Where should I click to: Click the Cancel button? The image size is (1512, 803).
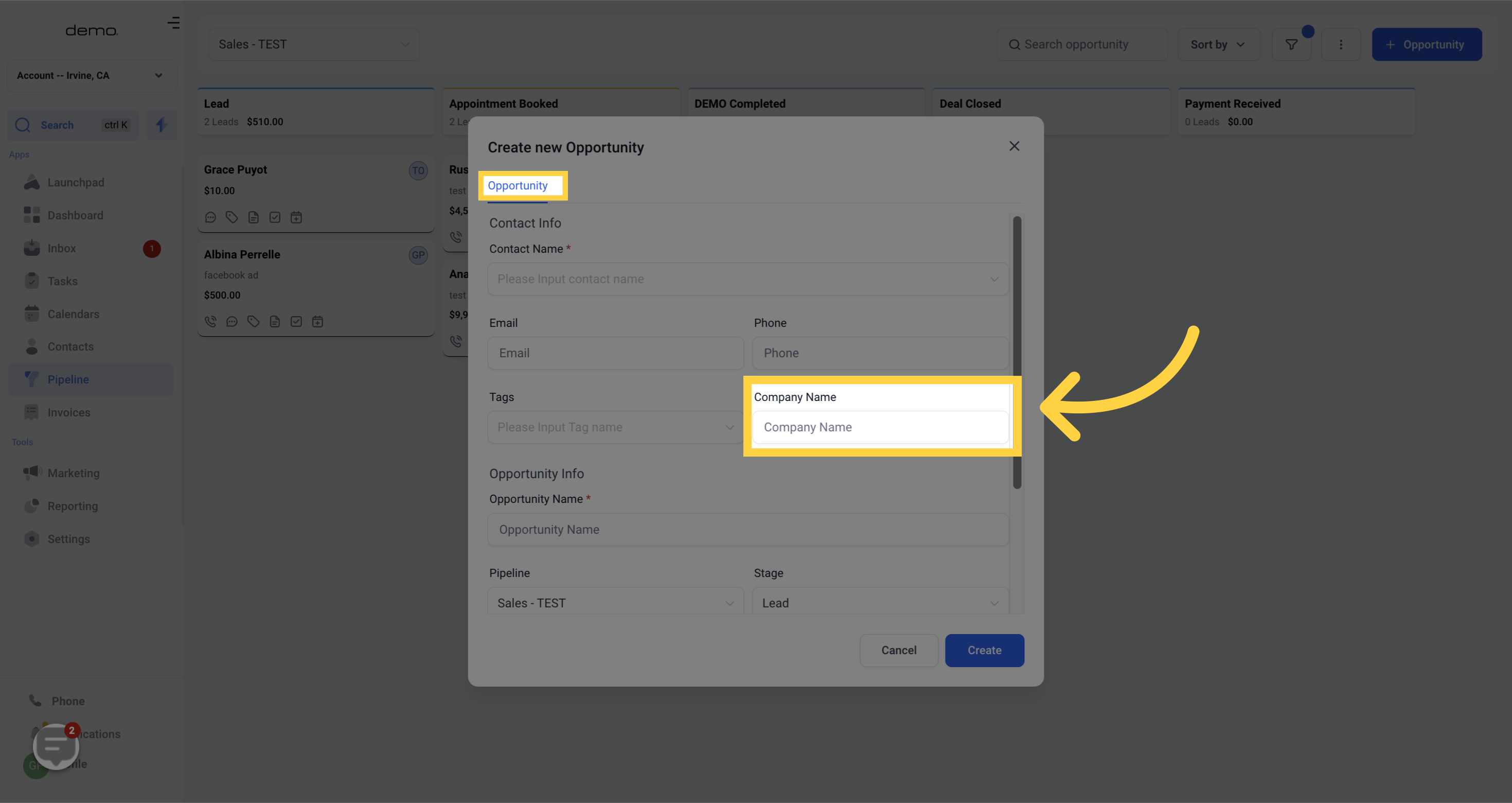tap(898, 650)
